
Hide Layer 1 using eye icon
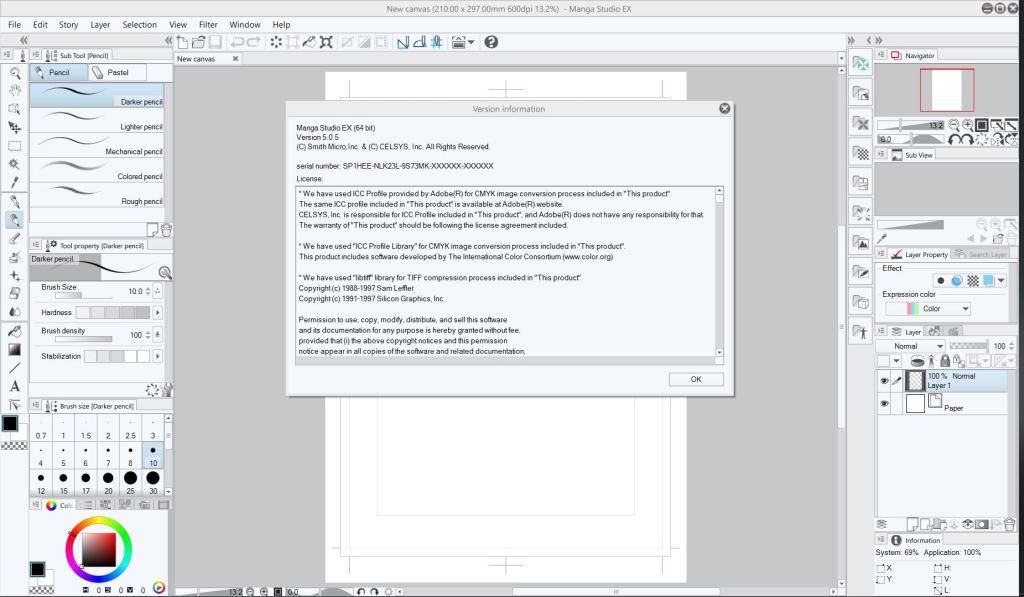tap(884, 381)
